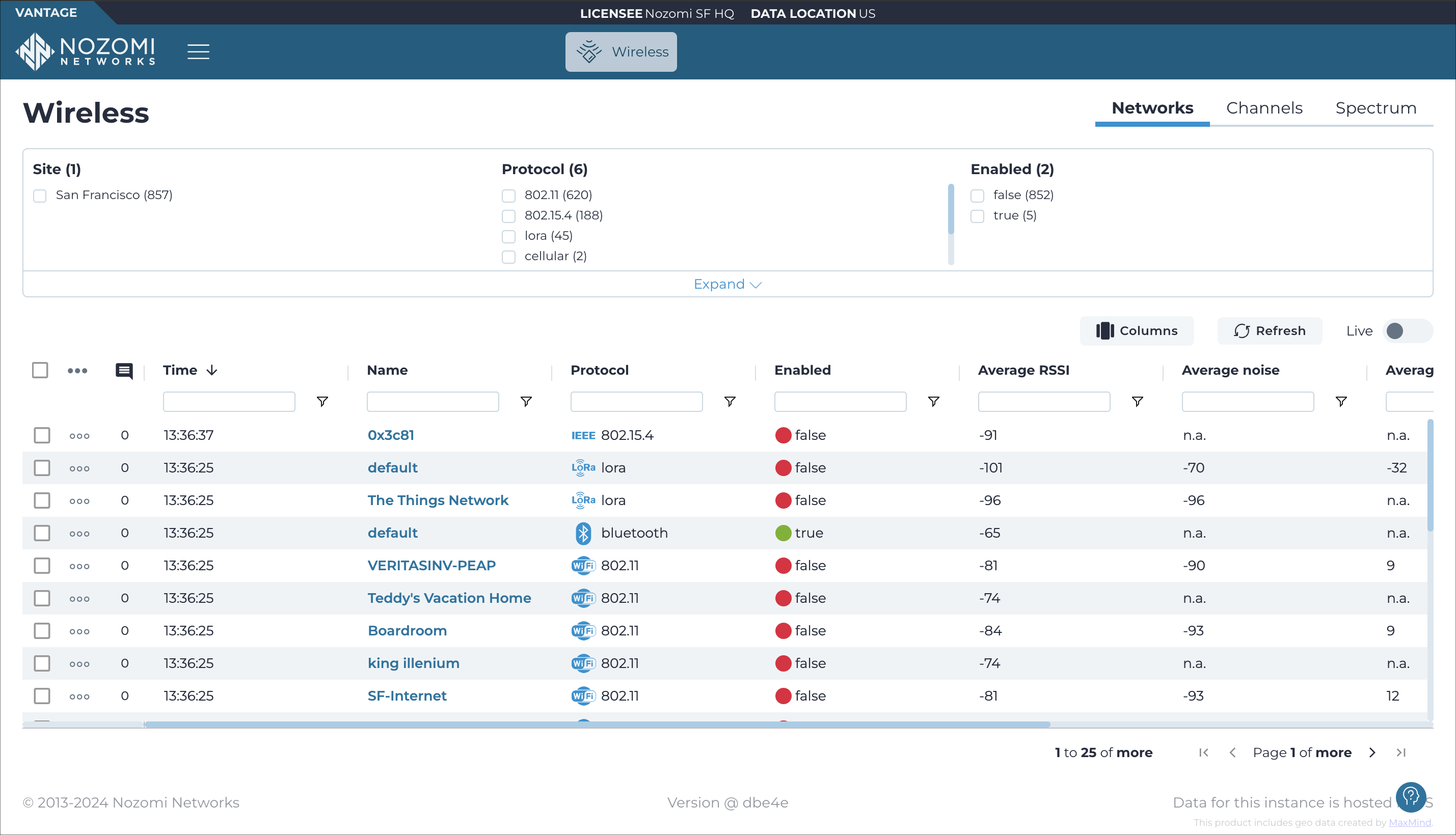1456x835 pixels.
Task: Check the 802.11 protocol filter
Action: coord(508,196)
